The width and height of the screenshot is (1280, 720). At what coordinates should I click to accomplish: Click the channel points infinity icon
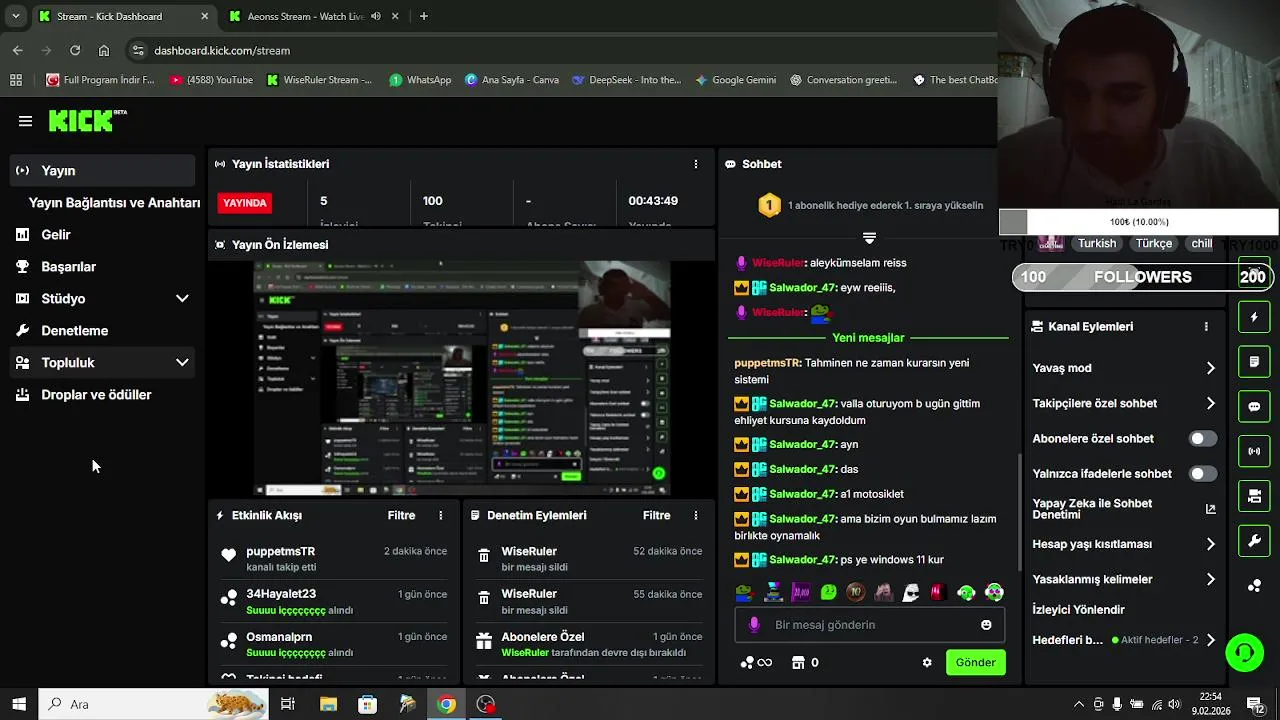(x=756, y=662)
